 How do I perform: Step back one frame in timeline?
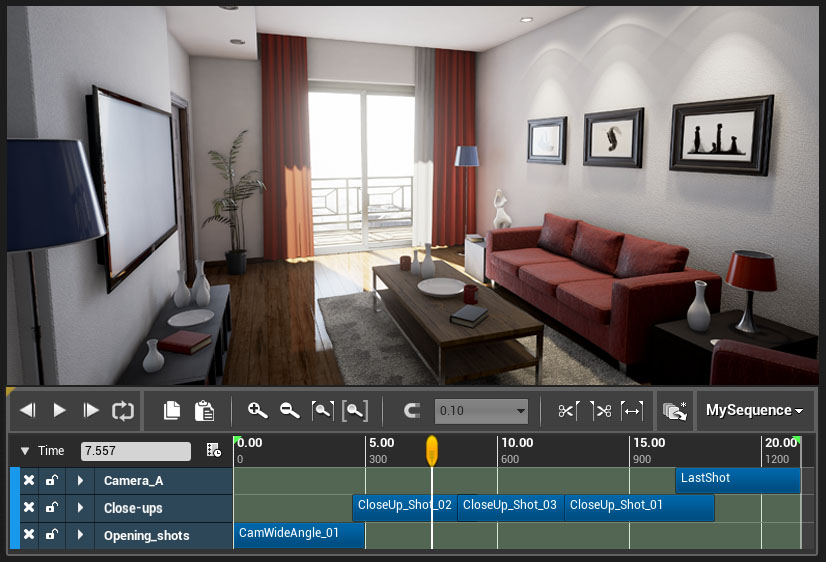(x=28, y=410)
